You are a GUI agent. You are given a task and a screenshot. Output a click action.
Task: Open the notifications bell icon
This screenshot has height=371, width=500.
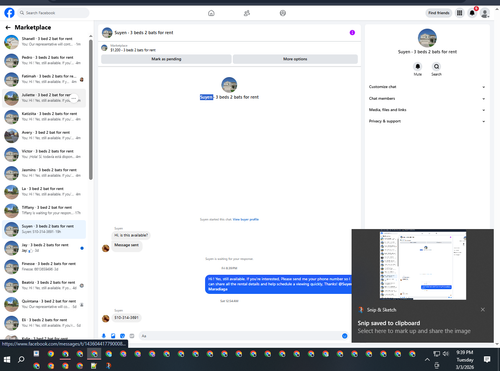(472, 13)
